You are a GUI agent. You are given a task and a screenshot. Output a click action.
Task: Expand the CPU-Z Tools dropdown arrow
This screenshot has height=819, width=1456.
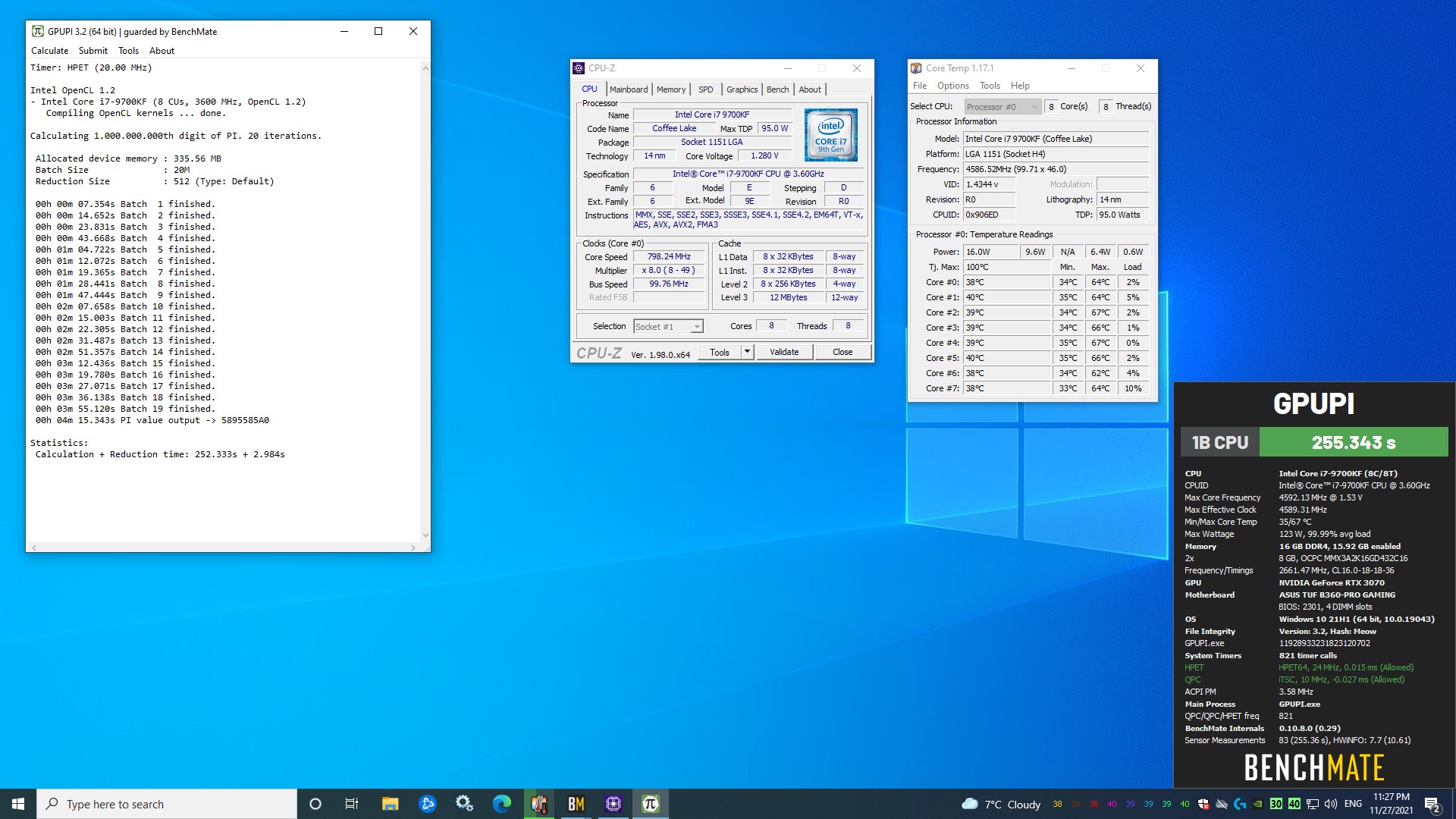(x=747, y=352)
